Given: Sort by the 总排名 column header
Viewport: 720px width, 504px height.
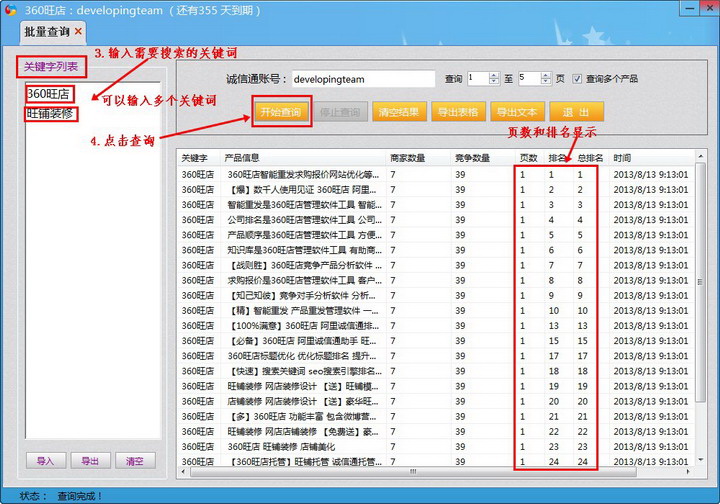Looking at the screenshot, I should coord(591,158).
